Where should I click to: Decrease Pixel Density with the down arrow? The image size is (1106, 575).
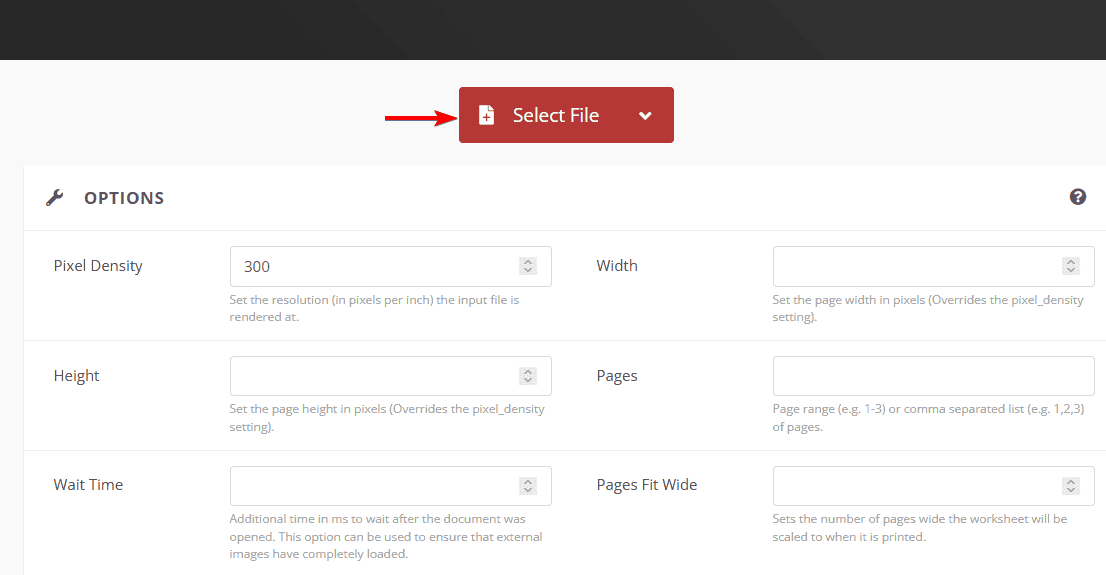coord(528,271)
